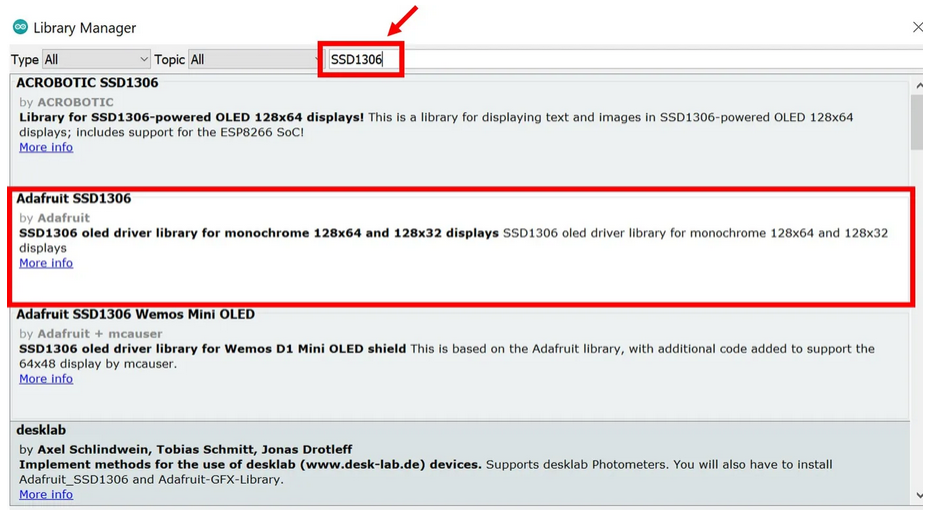Screen dimensions: 931x512
Task: Follow More info link for Wemos Mini OLED
Action: pos(46,379)
